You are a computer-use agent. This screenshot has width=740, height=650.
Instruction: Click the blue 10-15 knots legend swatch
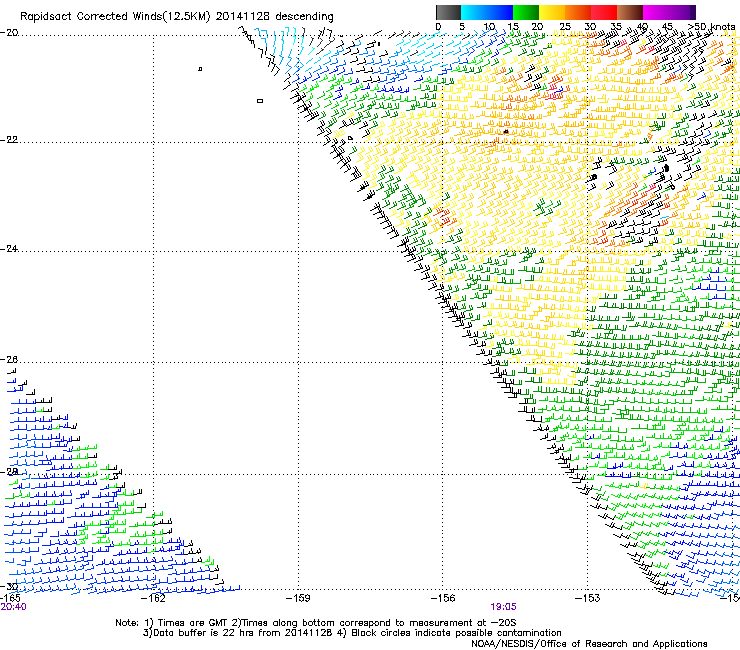pyautogui.click(x=500, y=12)
